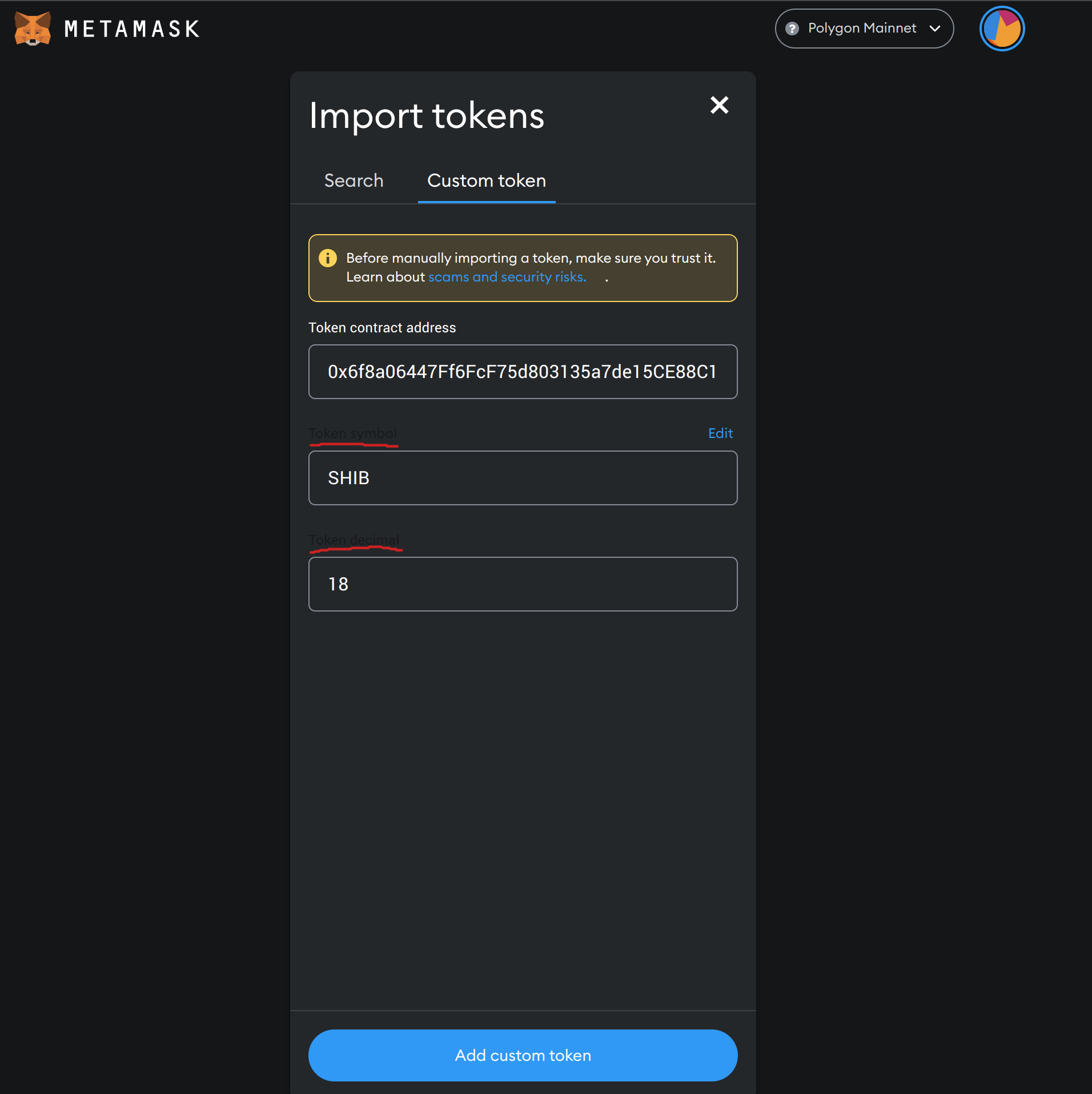This screenshot has height=1094, width=1092.
Task: Click the Import tokens heading
Action: coord(426,116)
